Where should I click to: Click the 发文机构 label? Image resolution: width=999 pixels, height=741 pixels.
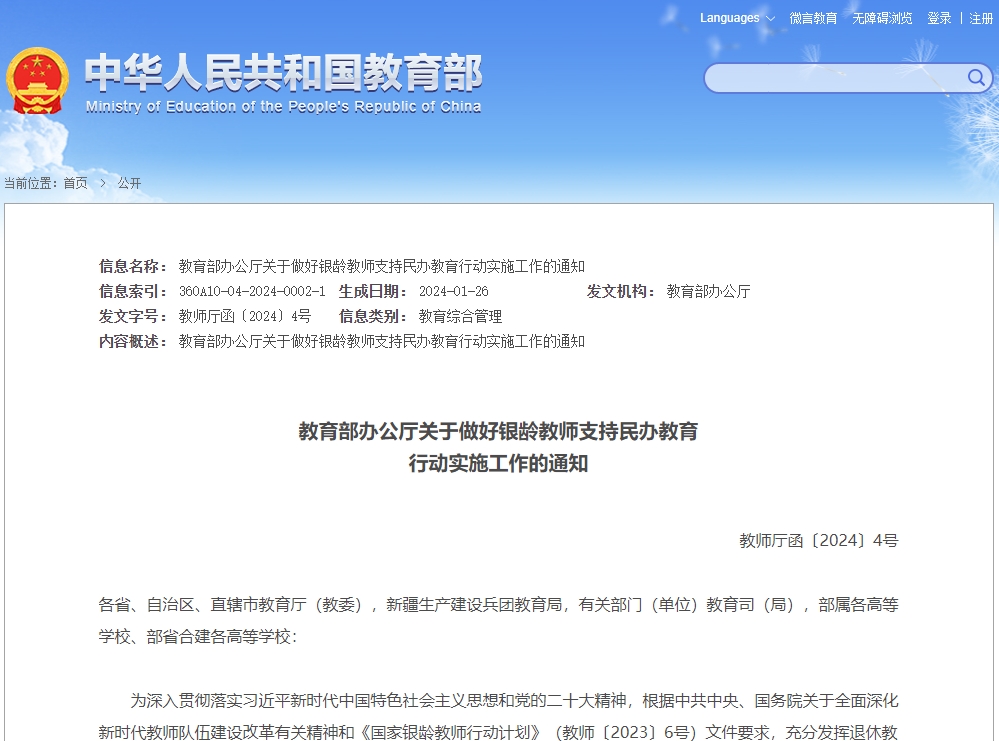coord(621,291)
